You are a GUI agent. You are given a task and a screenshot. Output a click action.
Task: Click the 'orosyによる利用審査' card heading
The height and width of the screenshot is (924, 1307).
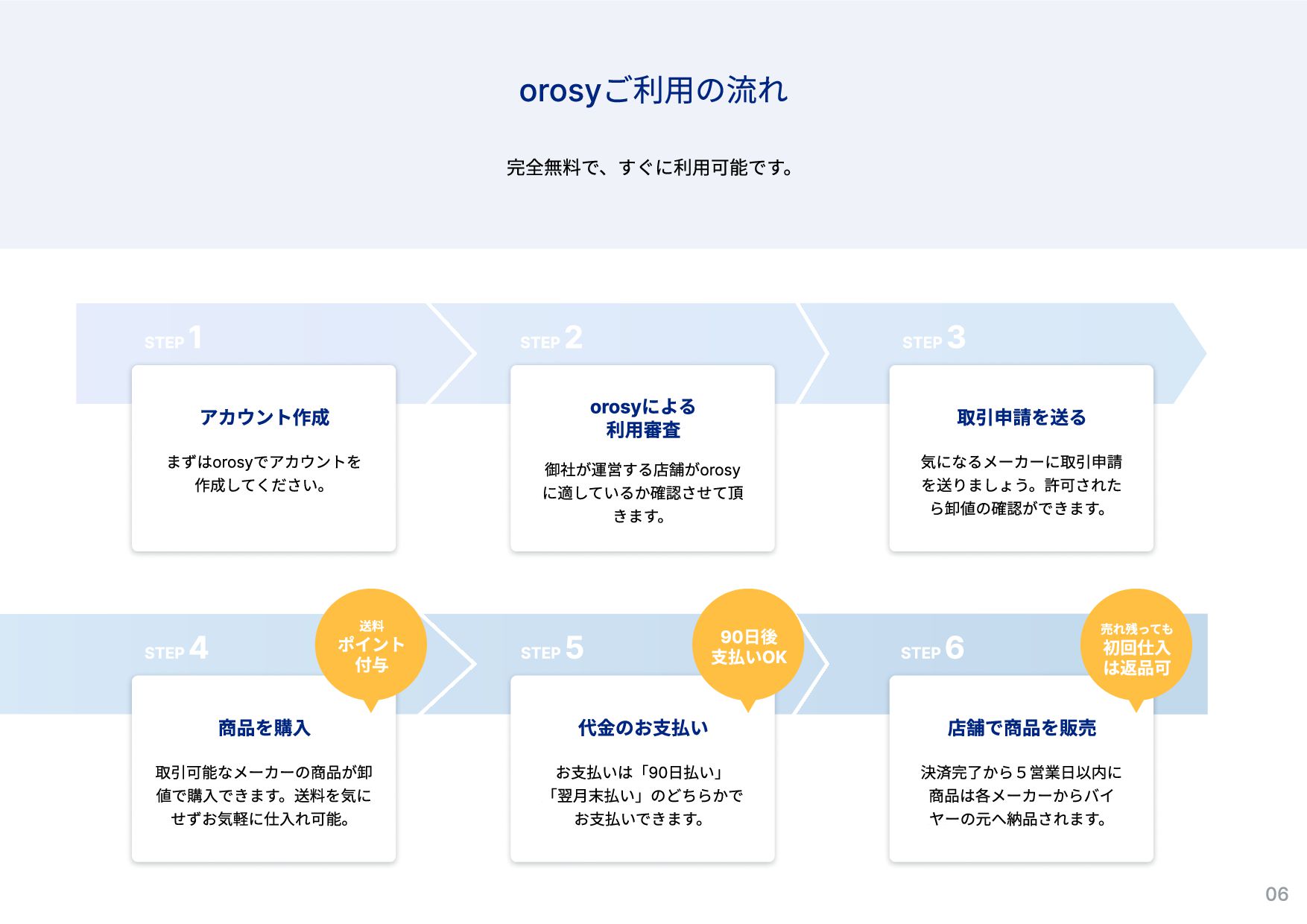click(643, 418)
